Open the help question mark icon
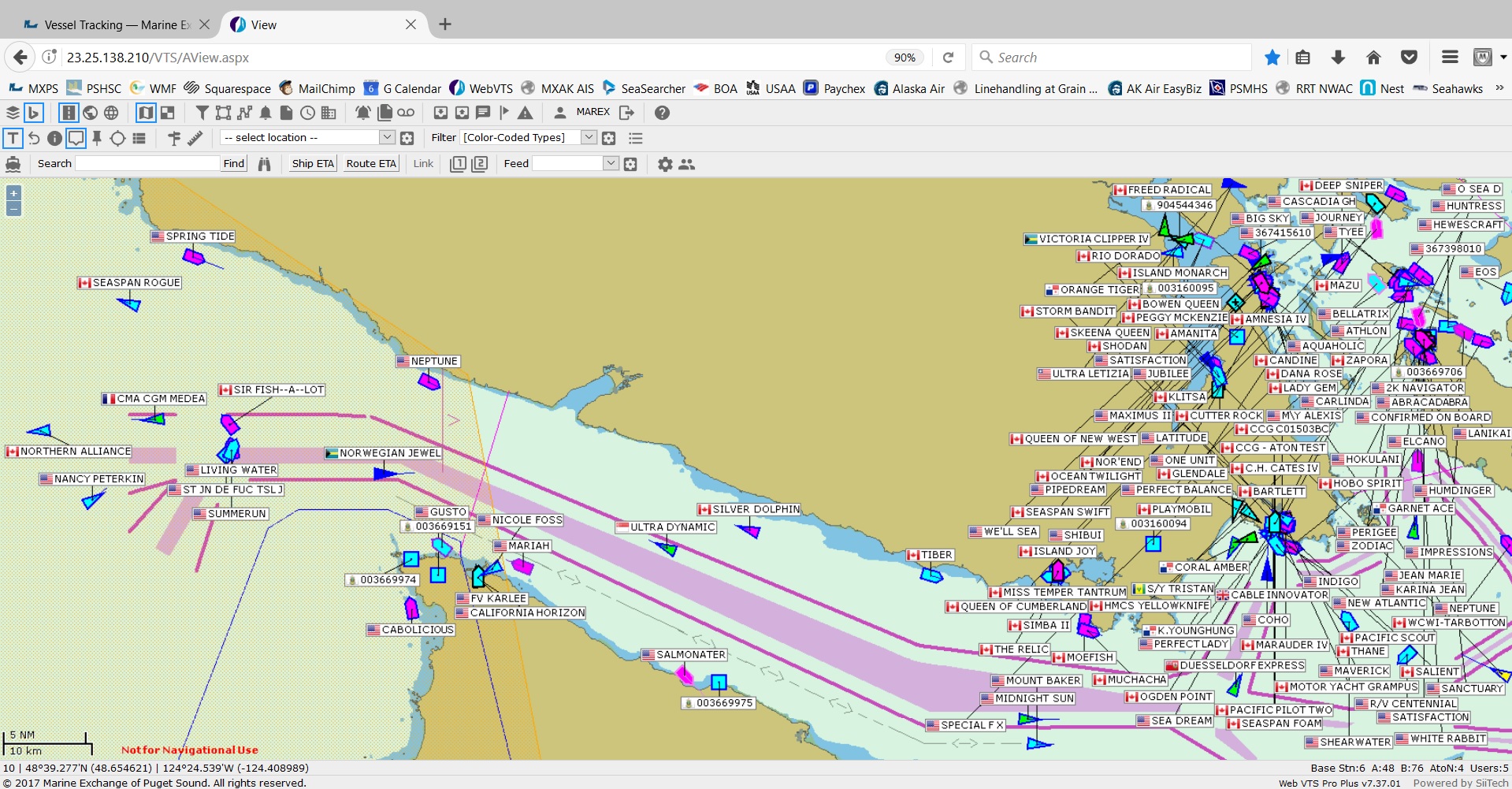 [663, 113]
